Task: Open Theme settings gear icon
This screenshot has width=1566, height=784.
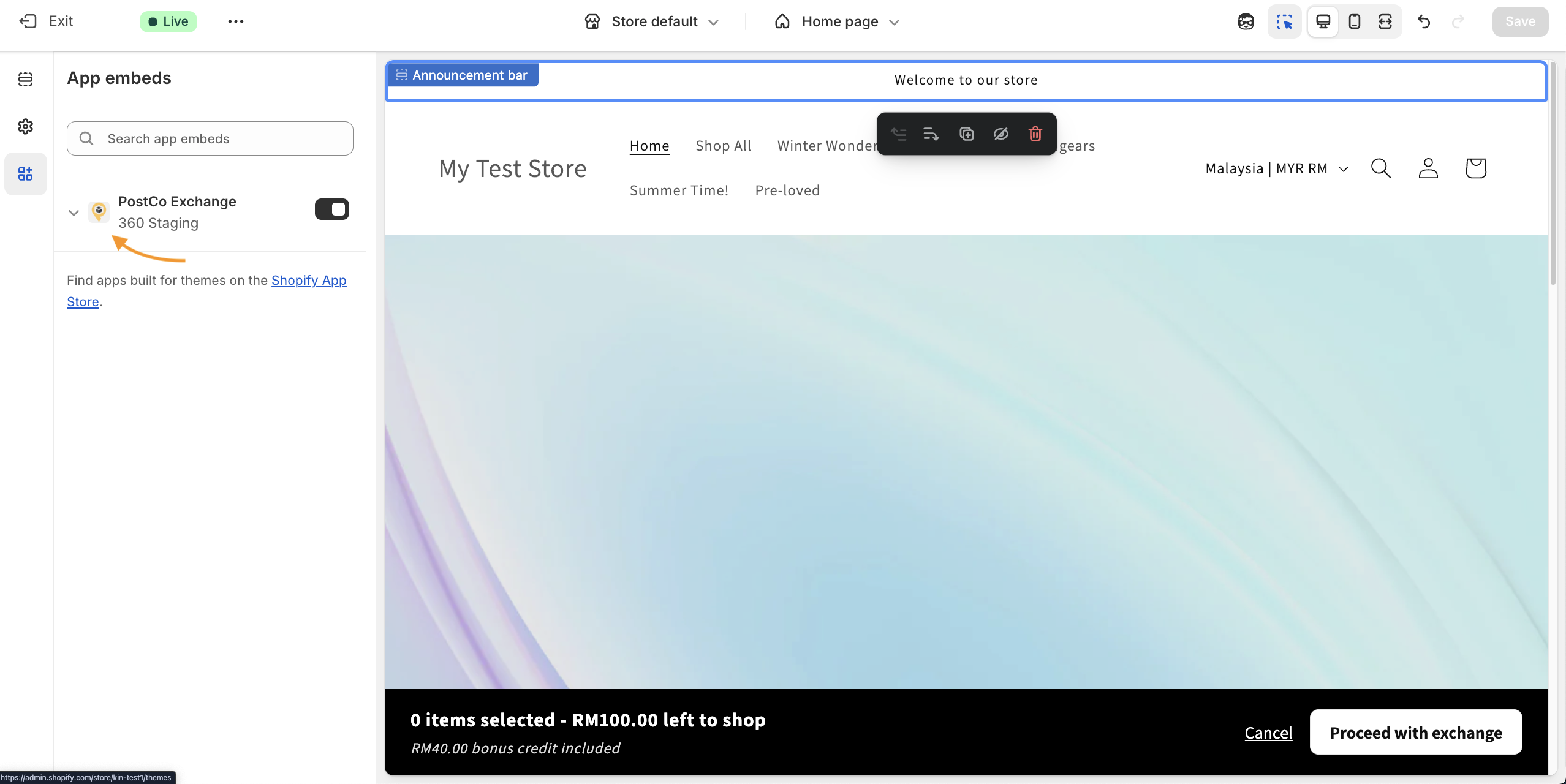Action: point(26,126)
